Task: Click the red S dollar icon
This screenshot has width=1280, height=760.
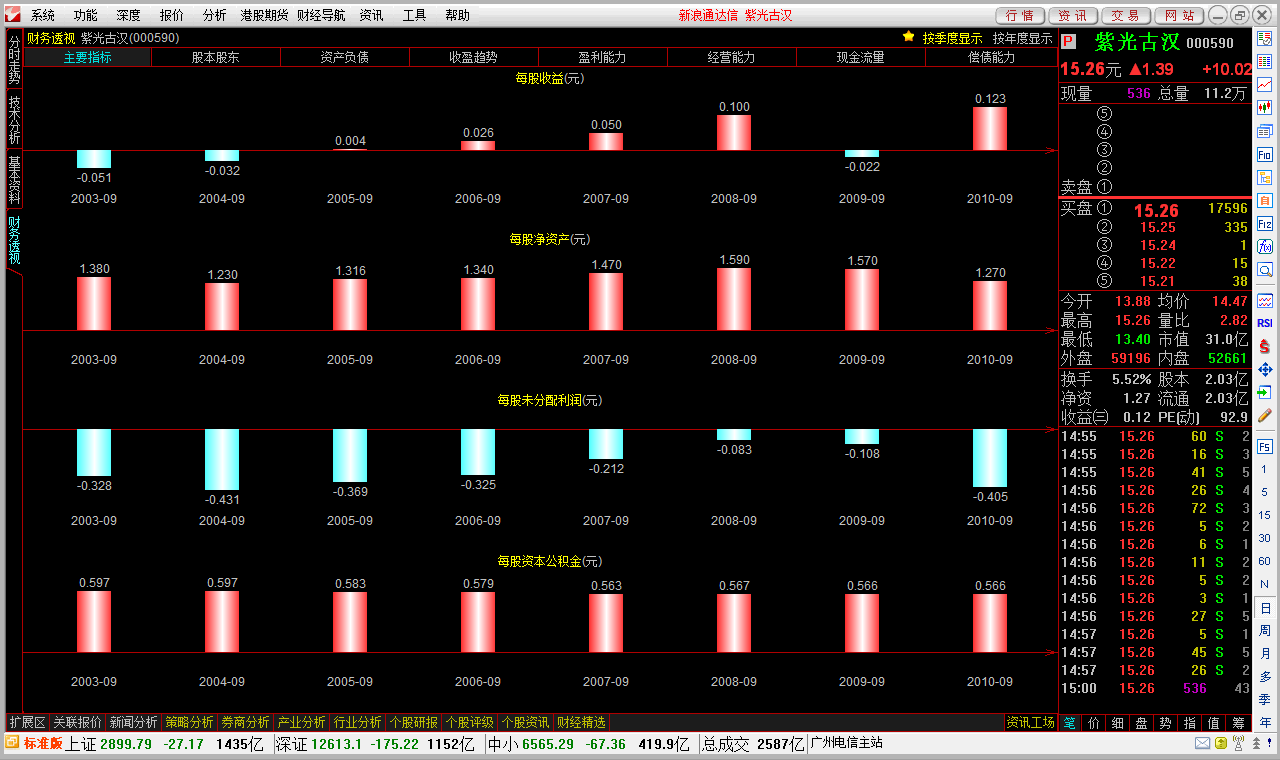Action: [1265, 346]
